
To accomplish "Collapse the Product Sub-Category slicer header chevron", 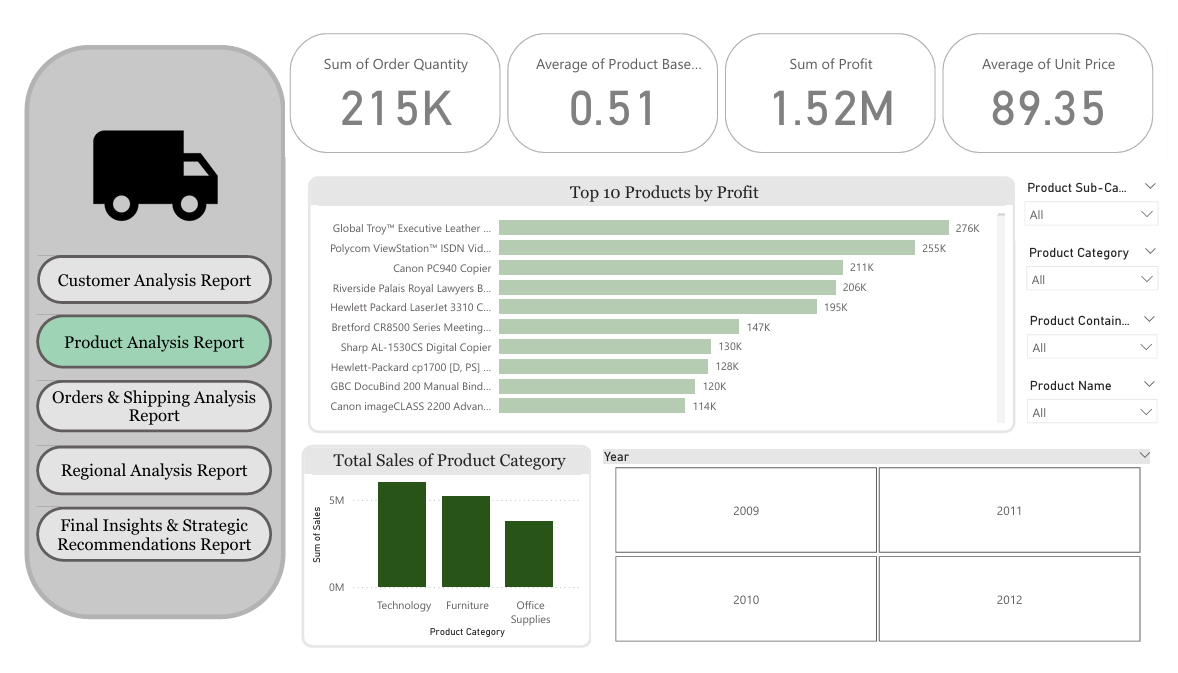I will [1150, 187].
